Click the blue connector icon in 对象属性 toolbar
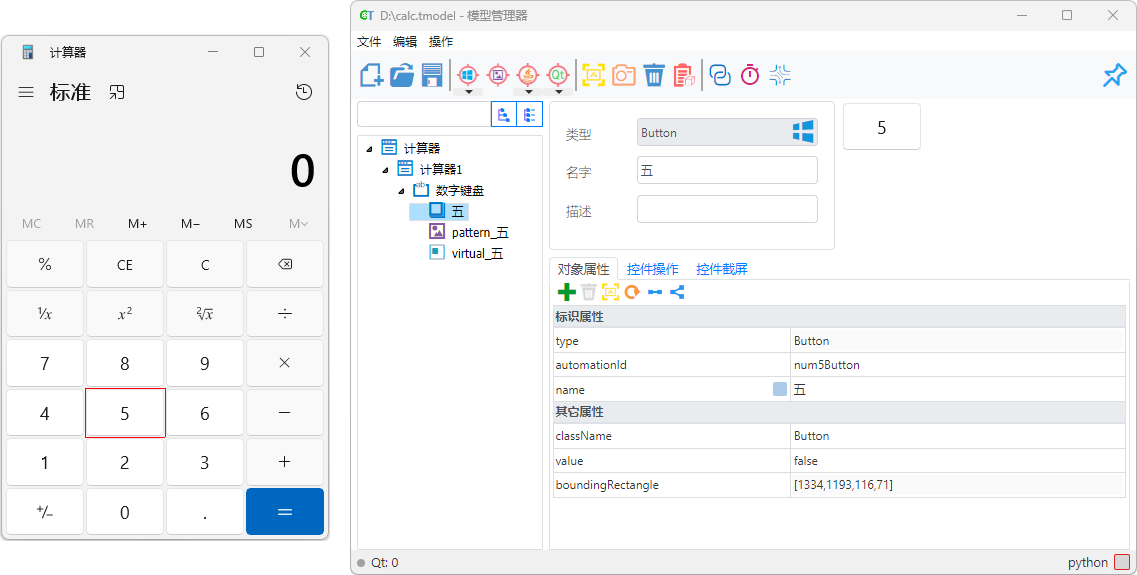This screenshot has height=575, width=1137. [655, 292]
